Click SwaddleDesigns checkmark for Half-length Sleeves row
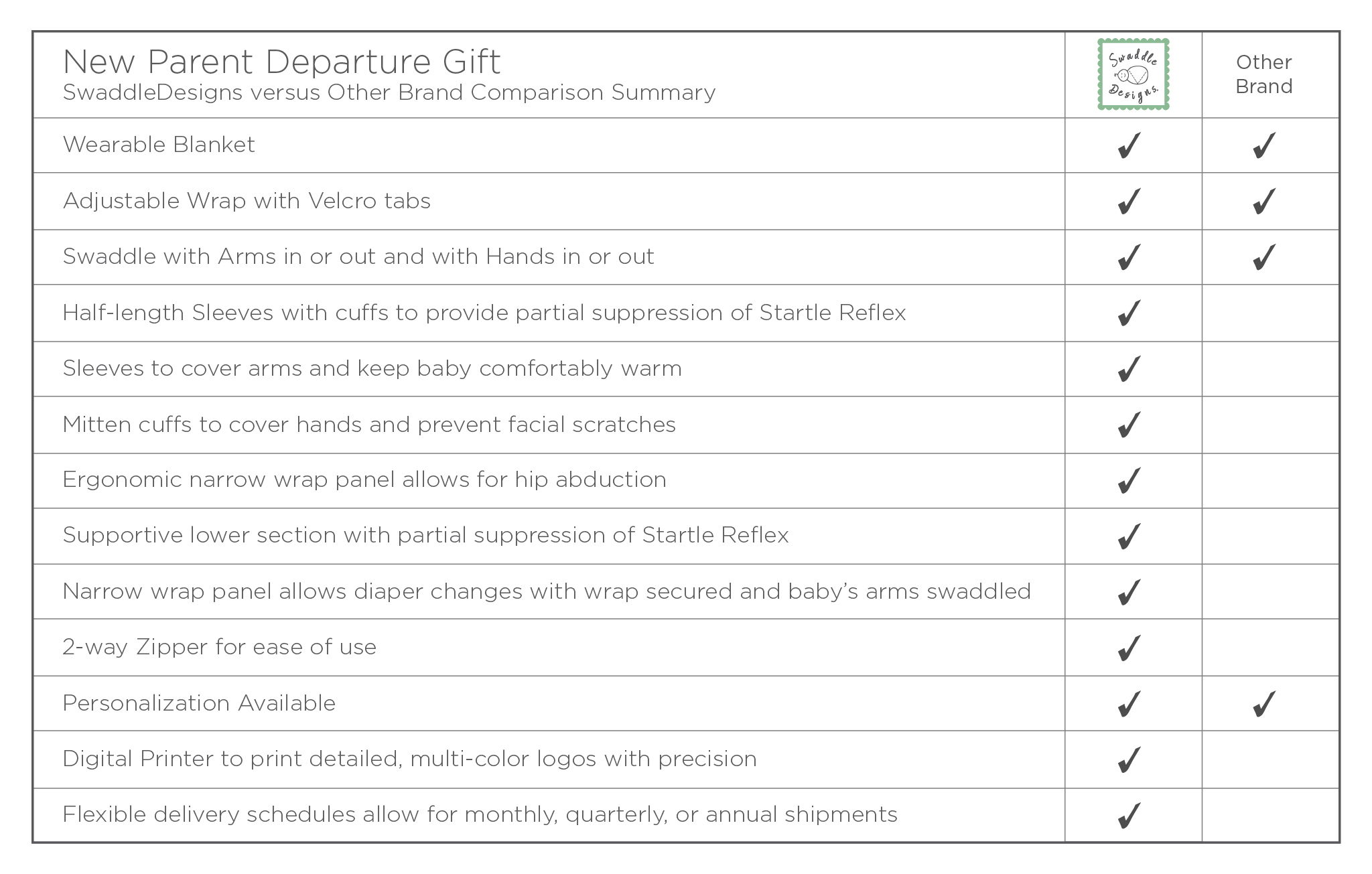 coord(1129,313)
